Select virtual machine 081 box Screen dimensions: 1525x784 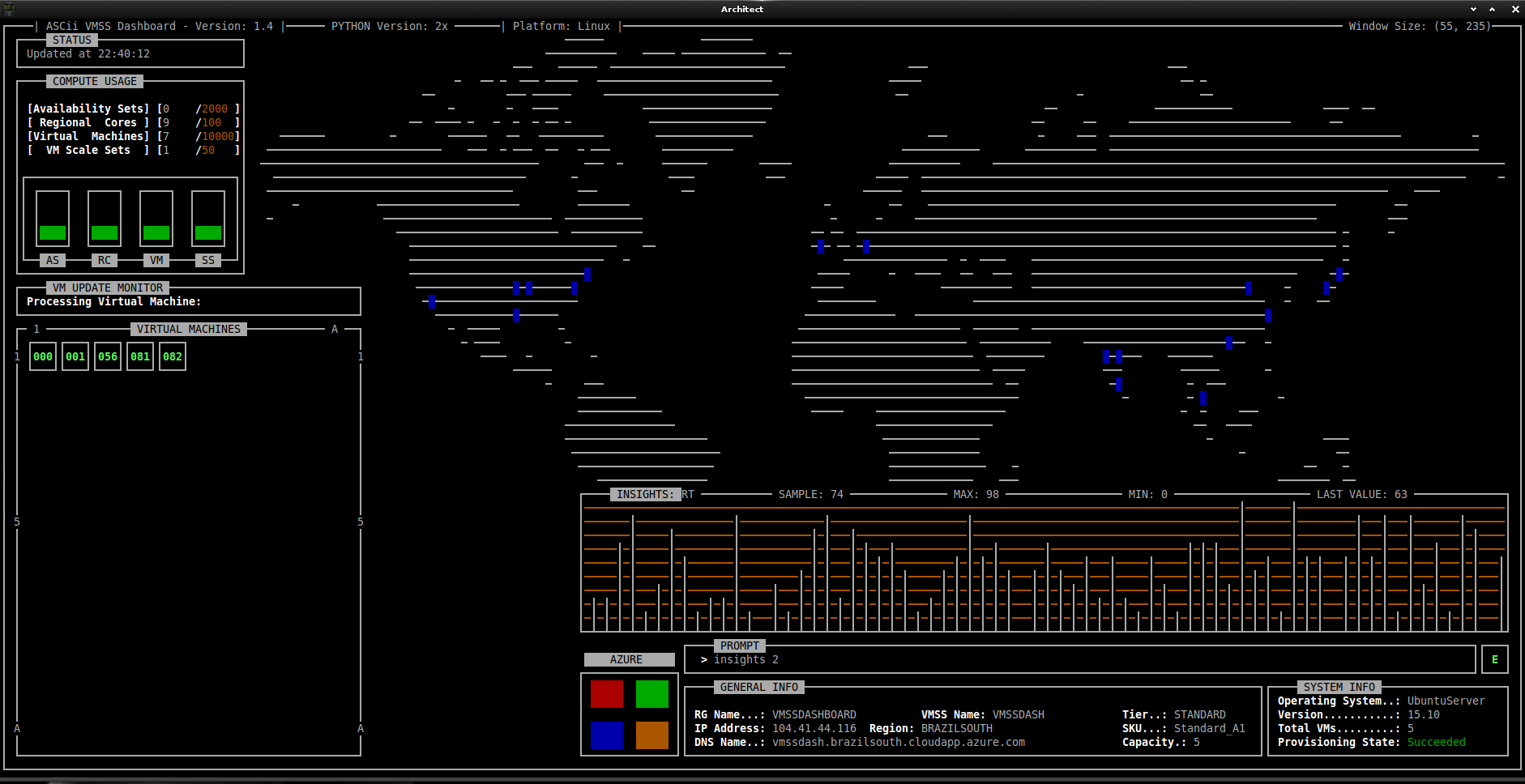[140, 356]
